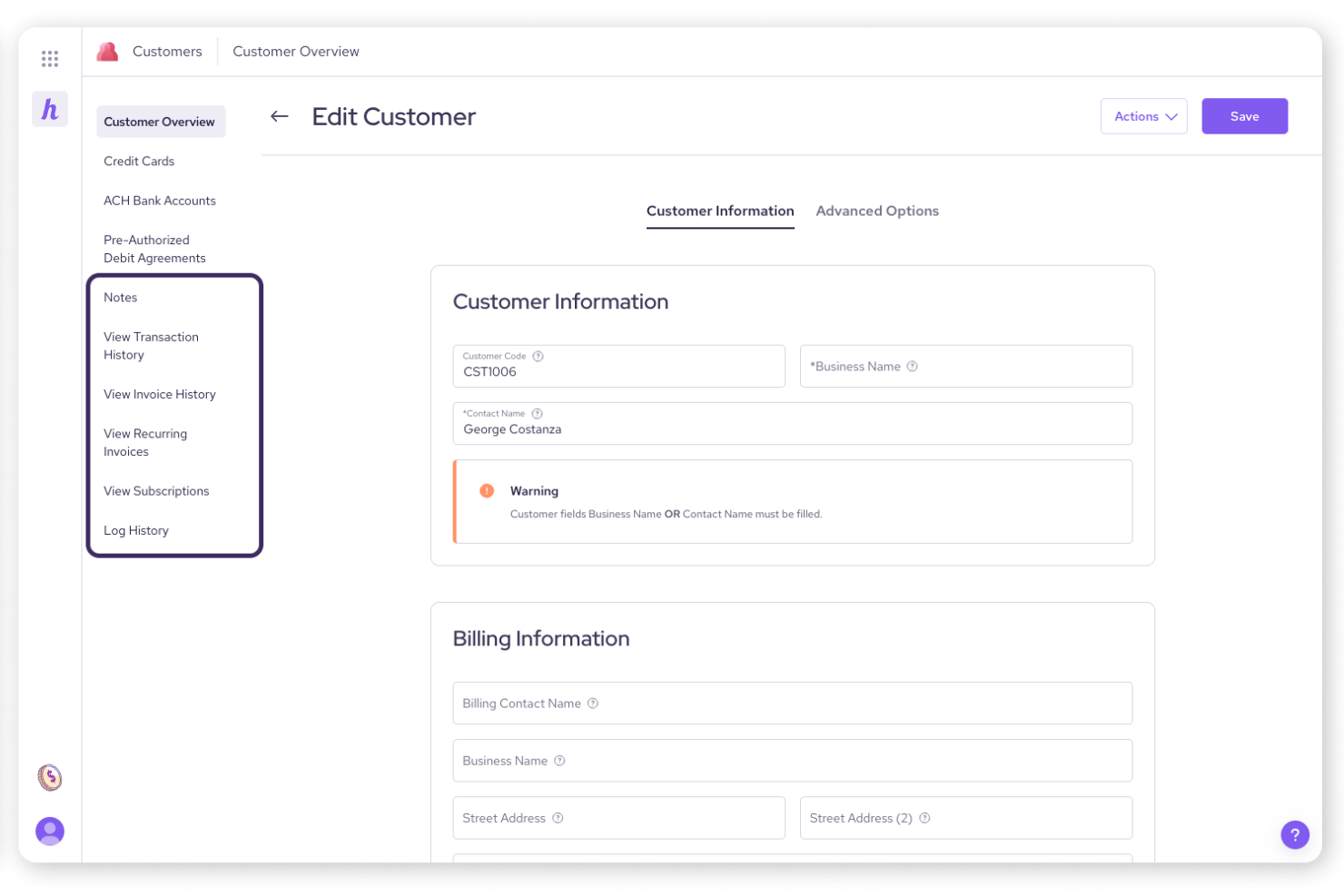Click the user avatar at the bottom left
The height and width of the screenshot is (896, 1344).
pos(50,831)
